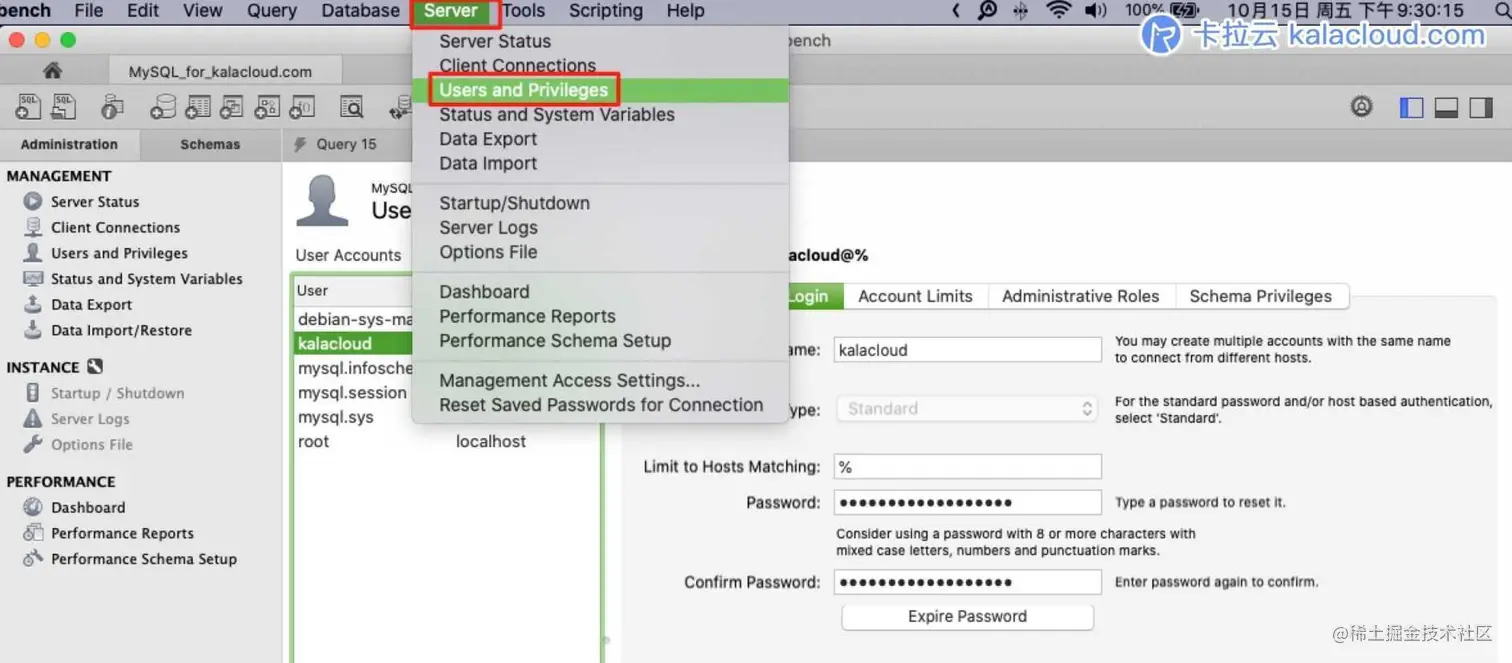Switch to the Account Limits tab
Image resolution: width=1512 pixels, height=663 pixels.
tap(915, 296)
